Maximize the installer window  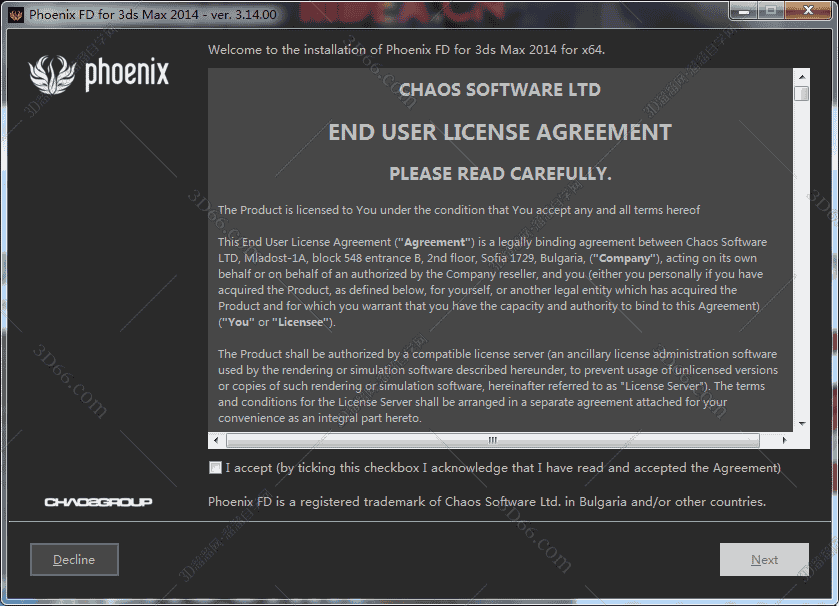[770, 11]
